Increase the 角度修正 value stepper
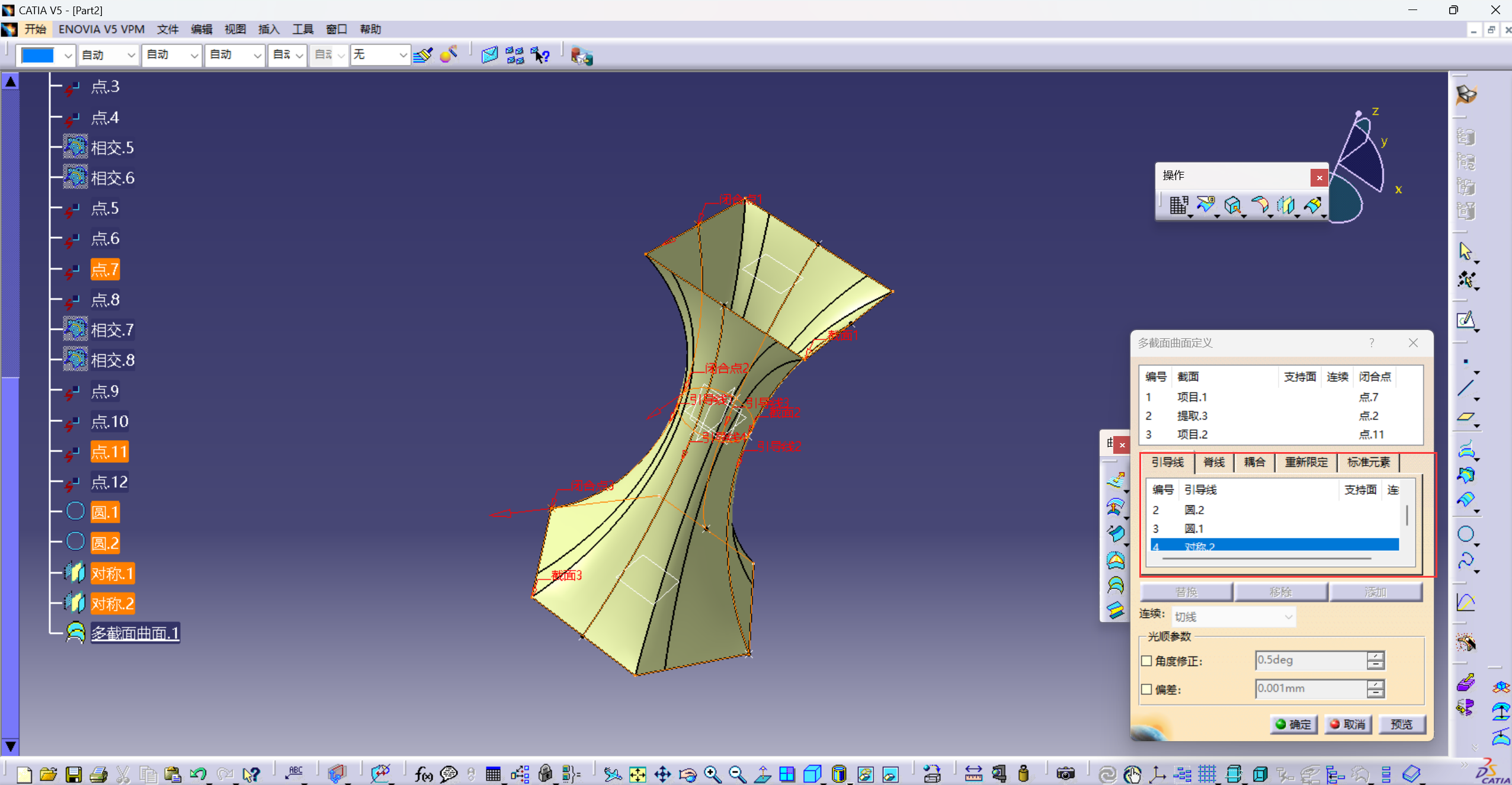 pos(1376,655)
